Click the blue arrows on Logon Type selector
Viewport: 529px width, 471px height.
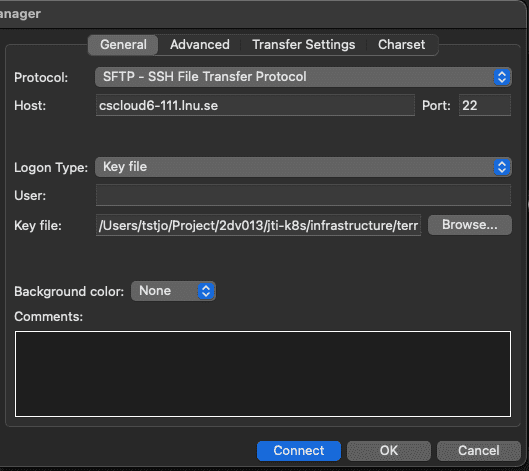(x=502, y=167)
